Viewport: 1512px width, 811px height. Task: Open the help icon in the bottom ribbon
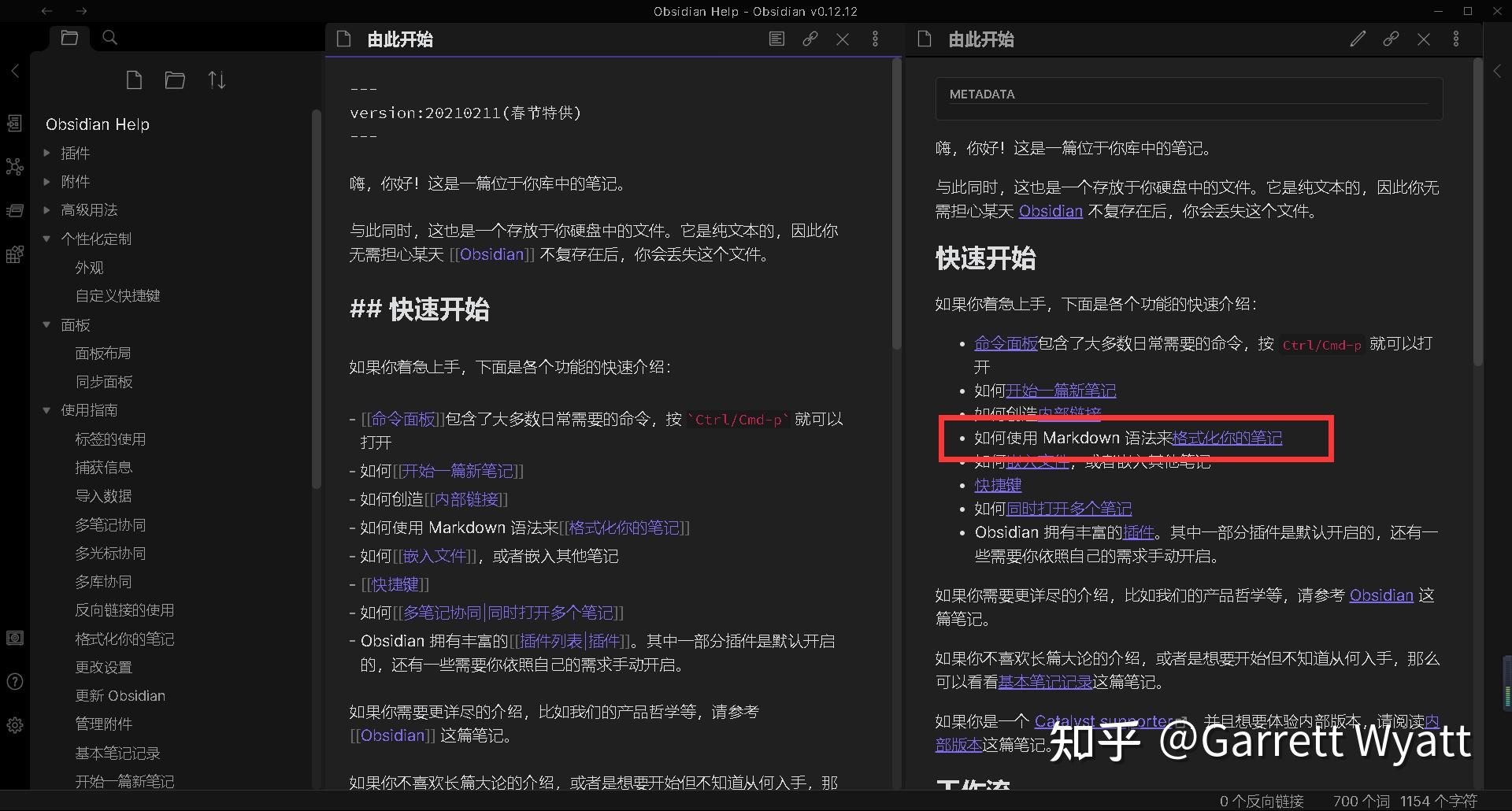(x=15, y=682)
